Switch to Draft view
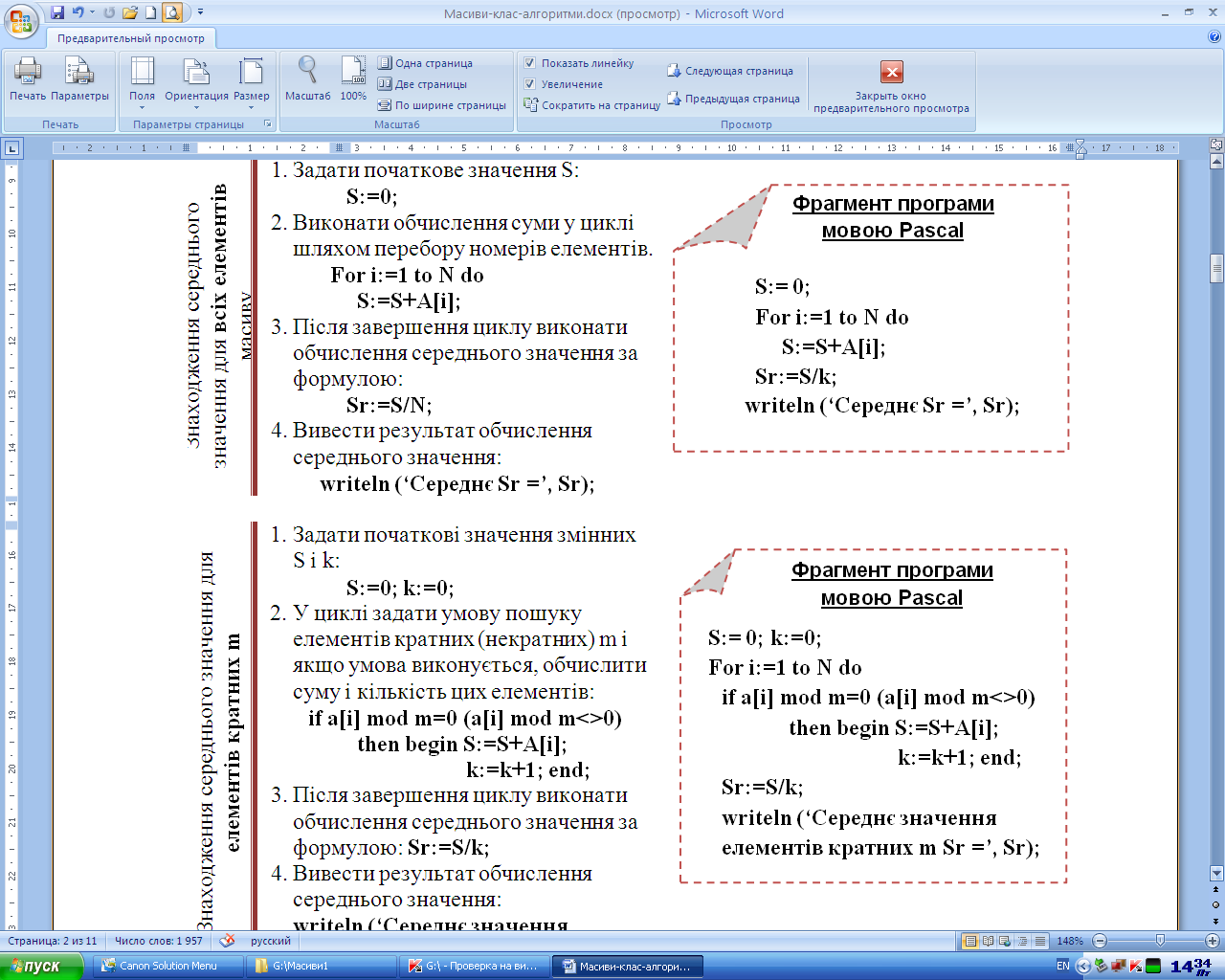 (1040, 941)
